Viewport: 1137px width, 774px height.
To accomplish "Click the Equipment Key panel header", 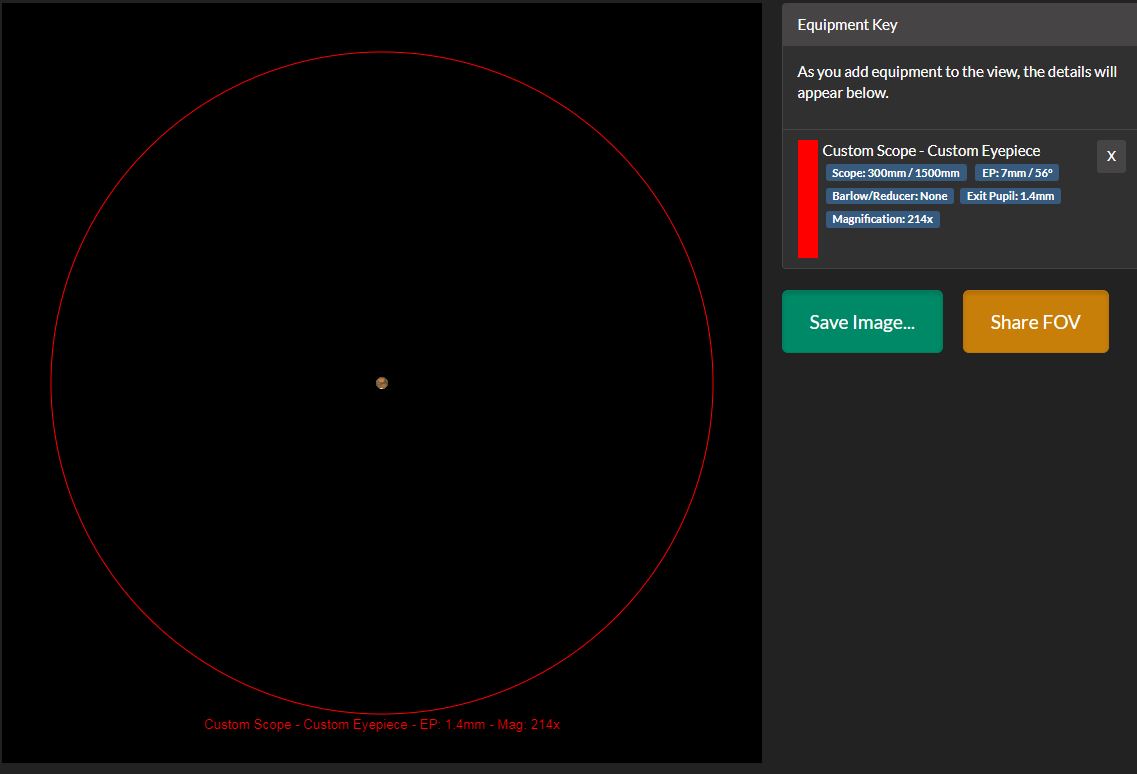I will (959, 25).
